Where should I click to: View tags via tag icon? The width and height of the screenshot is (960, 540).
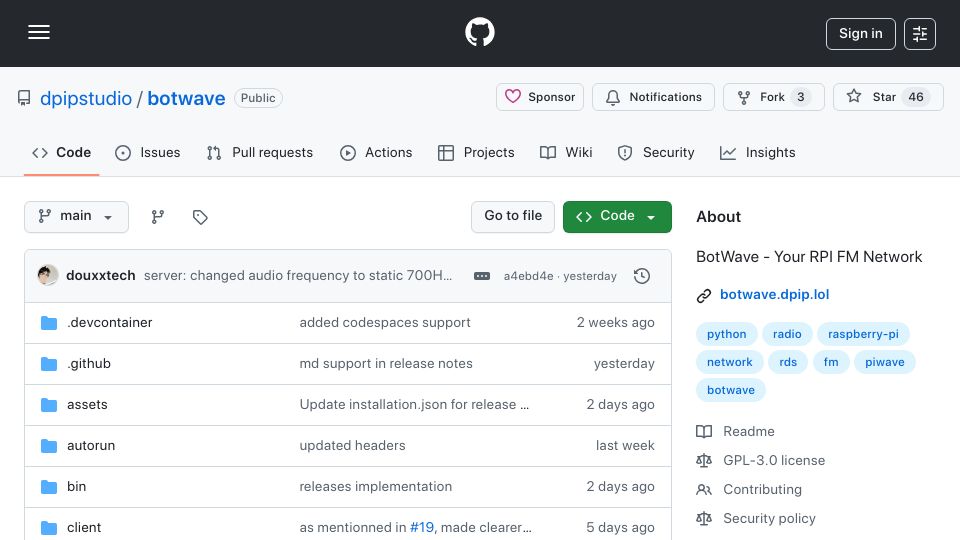tap(200, 217)
